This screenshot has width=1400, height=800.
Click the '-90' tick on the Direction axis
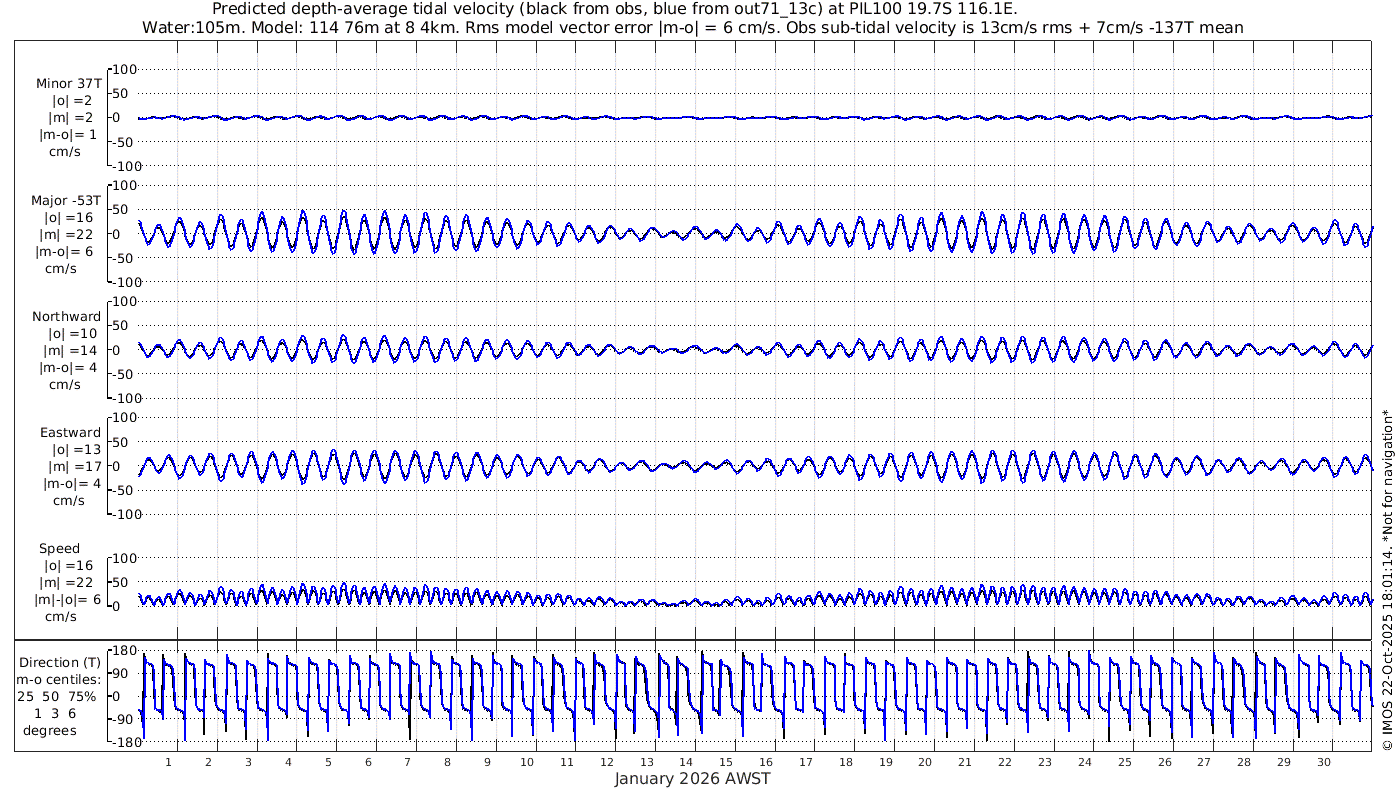pyautogui.click(x=124, y=720)
